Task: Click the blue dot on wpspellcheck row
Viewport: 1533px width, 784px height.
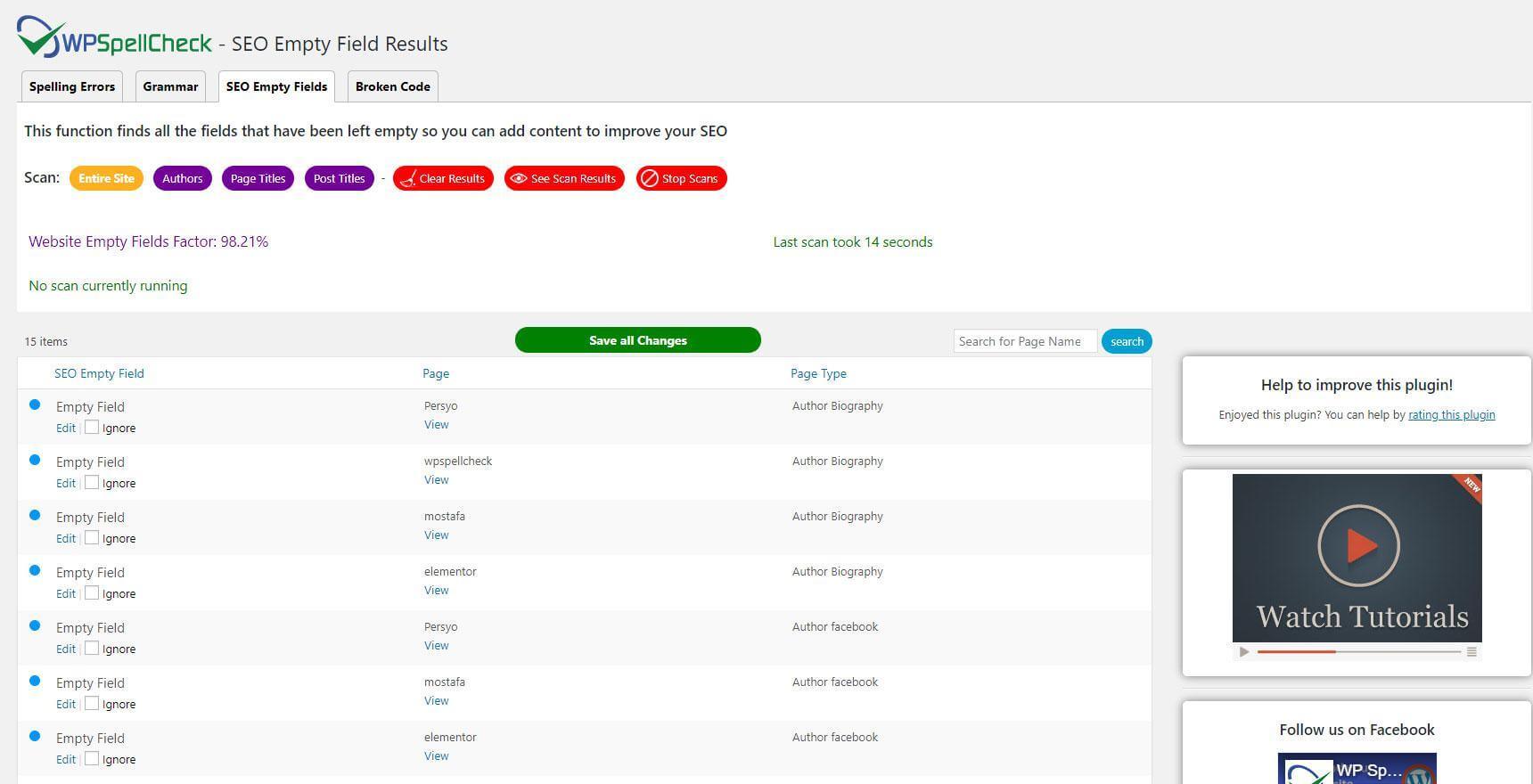Action: (35, 460)
